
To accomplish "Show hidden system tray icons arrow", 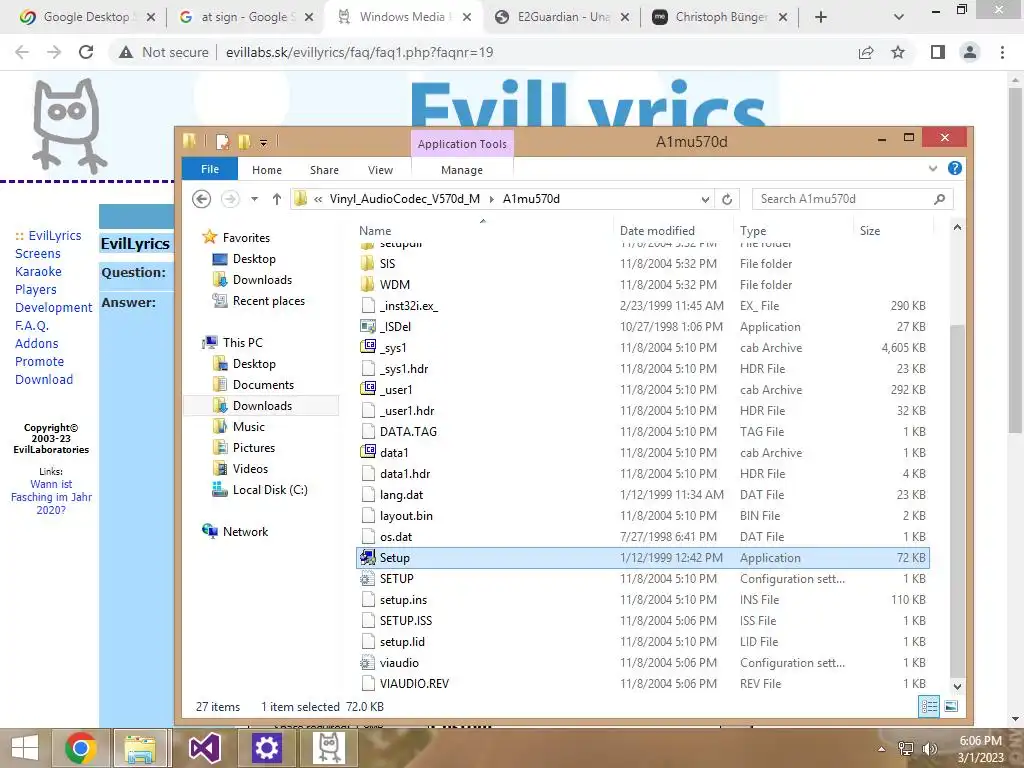I will pos(882,749).
